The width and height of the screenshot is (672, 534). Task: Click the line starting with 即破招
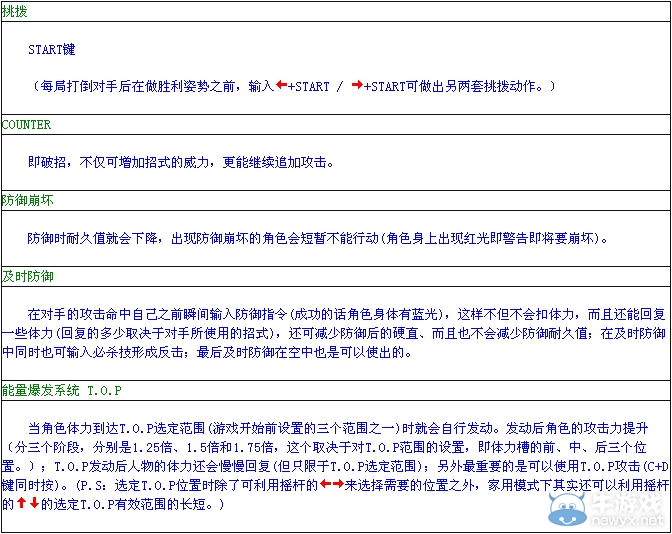(x=181, y=162)
